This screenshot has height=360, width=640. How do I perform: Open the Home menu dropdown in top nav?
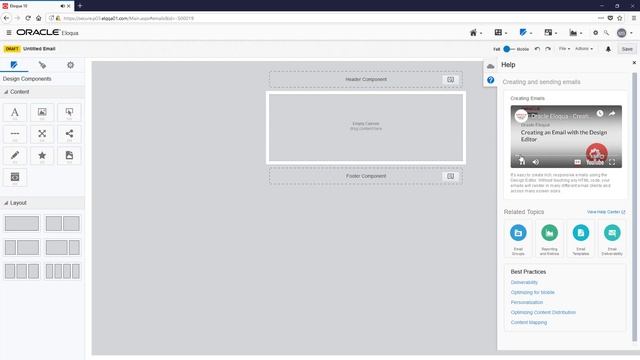(x=476, y=33)
